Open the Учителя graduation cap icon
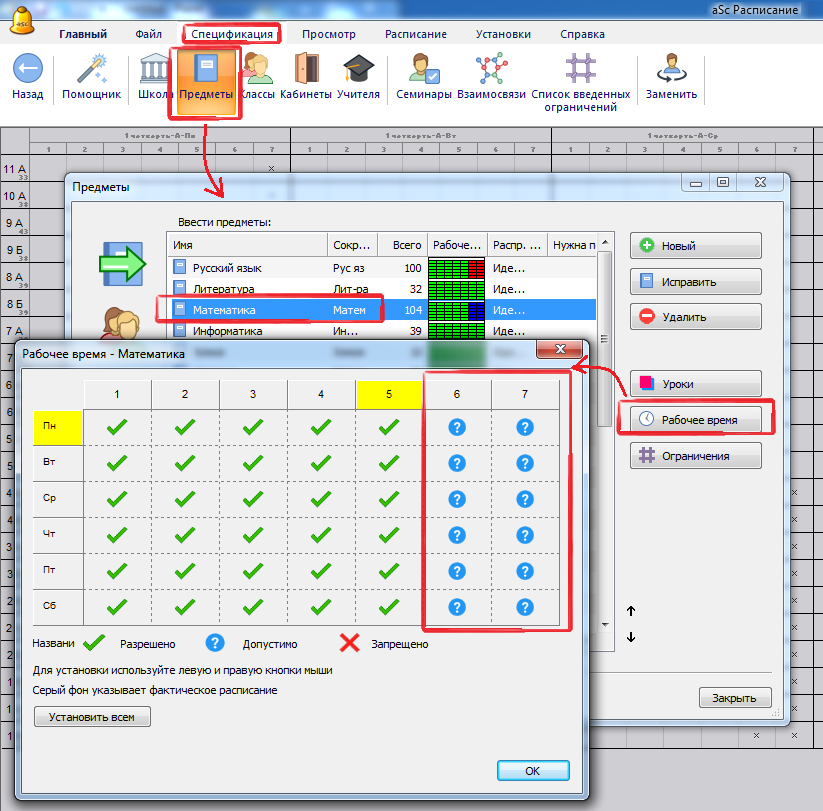823x811 pixels. (358, 71)
